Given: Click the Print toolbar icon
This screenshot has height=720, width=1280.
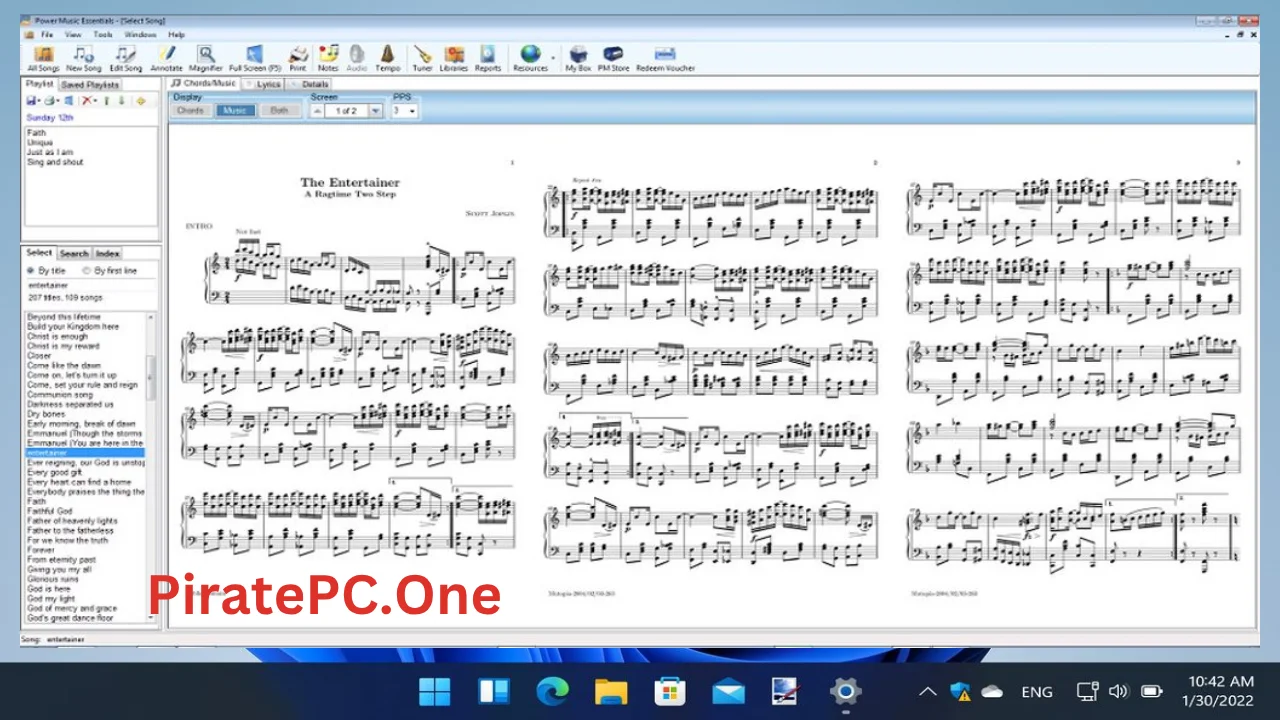Looking at the screenshot, I should (298, 58).
